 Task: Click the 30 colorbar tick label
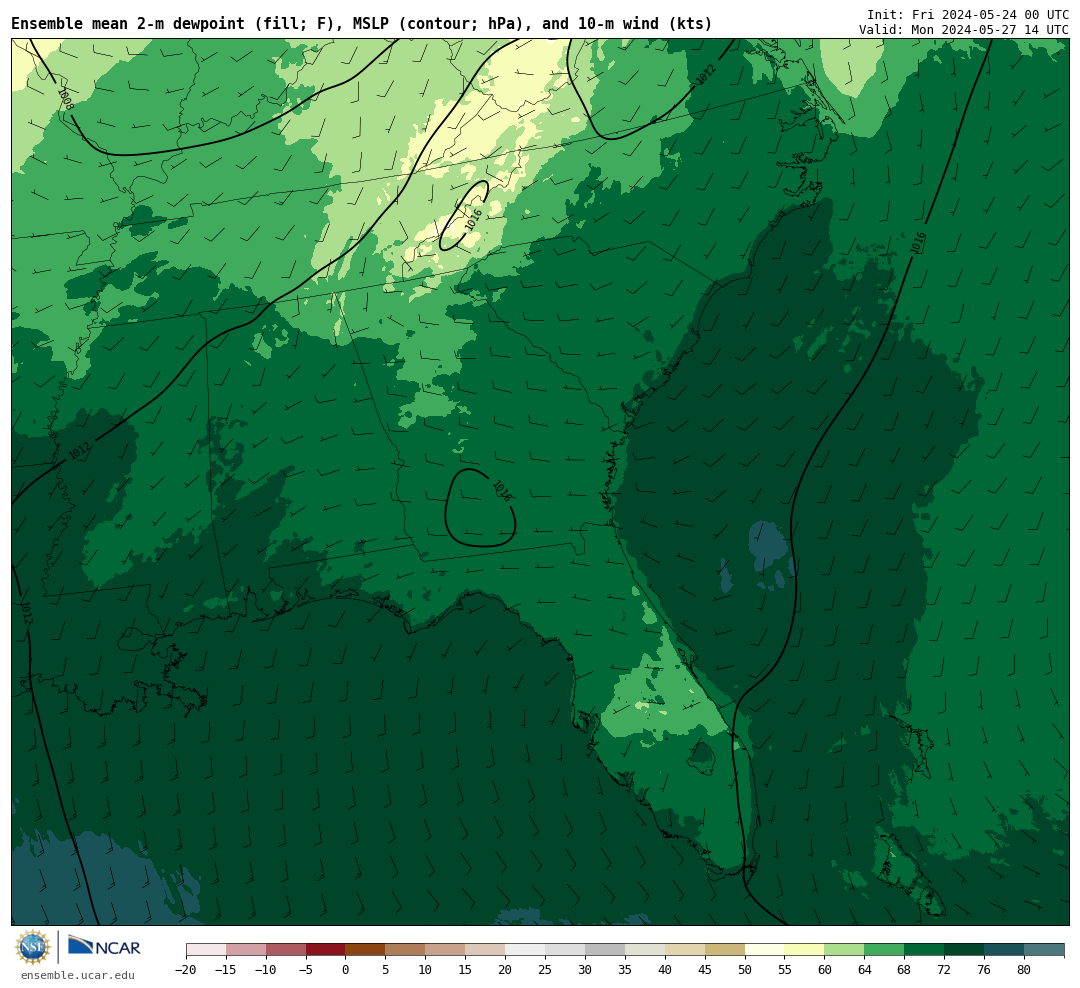click(585, 970)
